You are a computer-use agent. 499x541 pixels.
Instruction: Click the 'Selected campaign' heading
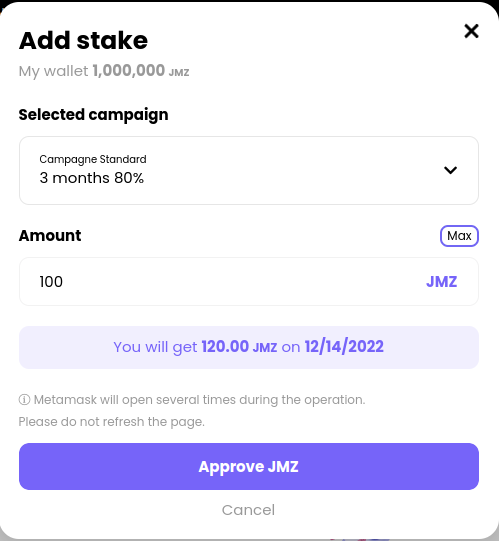click(94, 115)
